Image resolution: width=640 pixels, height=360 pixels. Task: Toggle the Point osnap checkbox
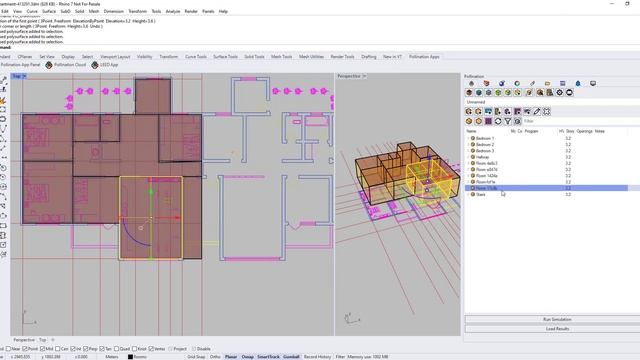pos(25,349)
